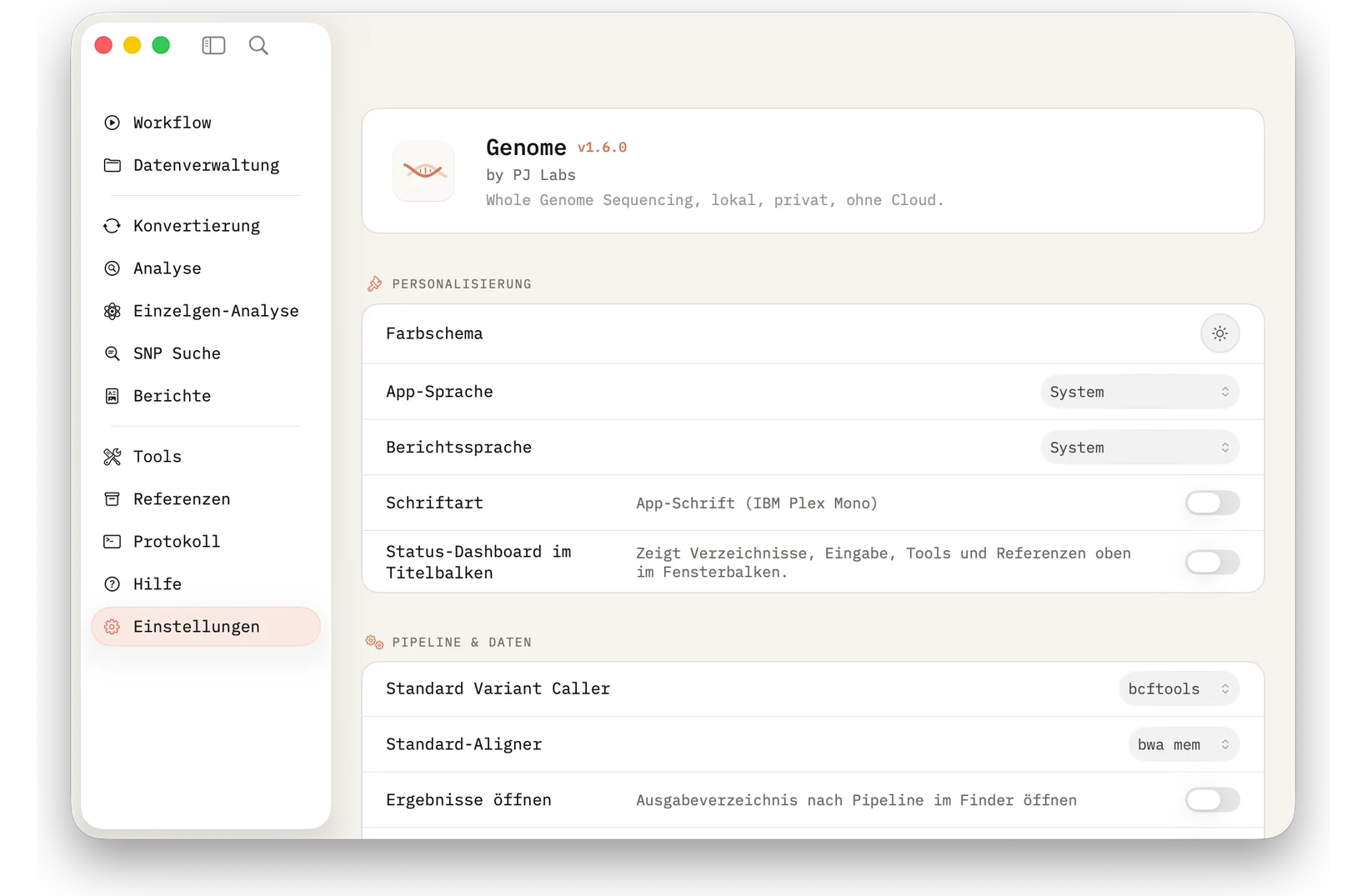Open the Standard-Aligner bwa mem dropdown
Image resolution: width=1367 pixels, height=896 pixels.
1184,744
